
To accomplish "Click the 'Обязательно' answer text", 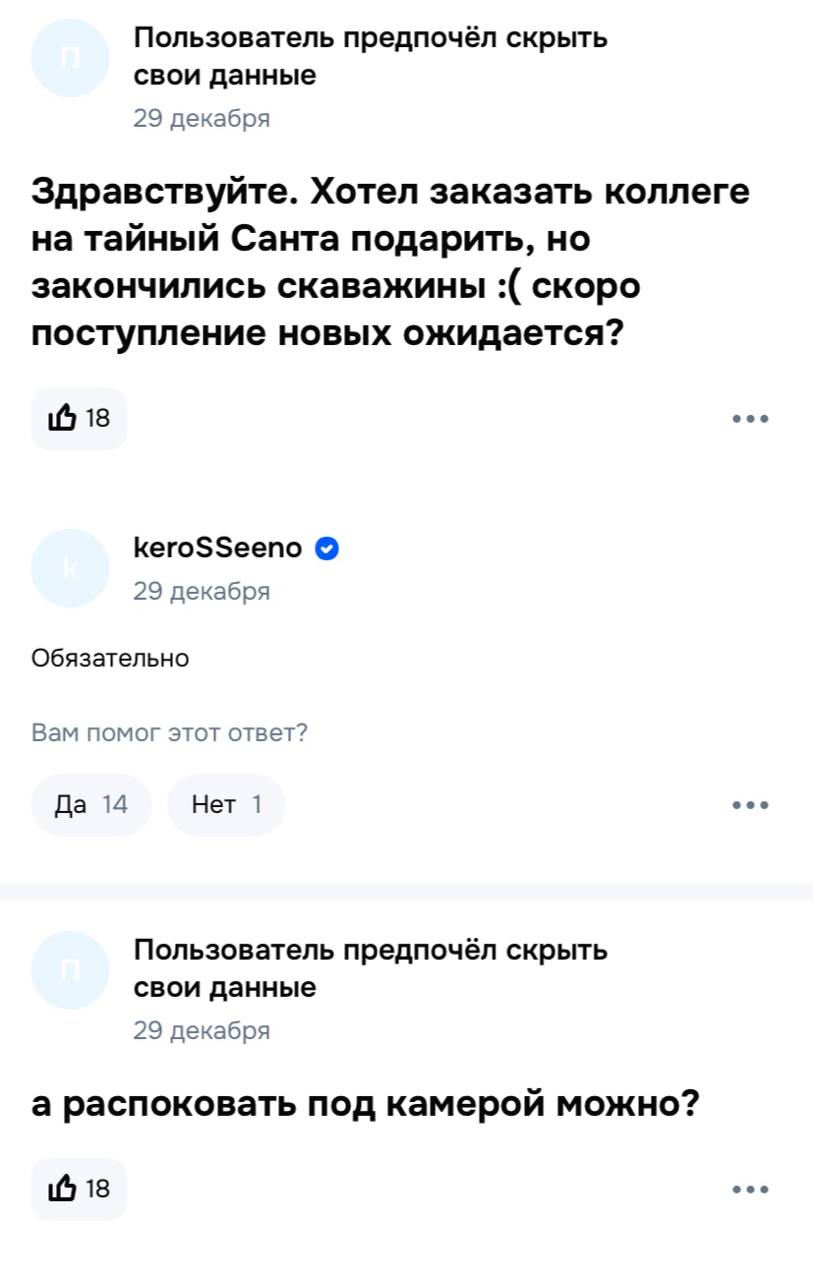I will [x=110, y=658].
